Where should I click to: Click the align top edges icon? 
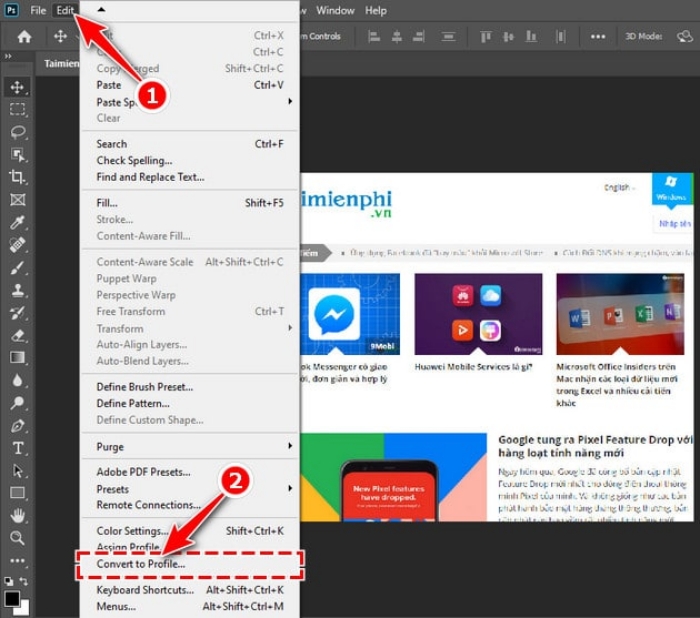(486, 36)
